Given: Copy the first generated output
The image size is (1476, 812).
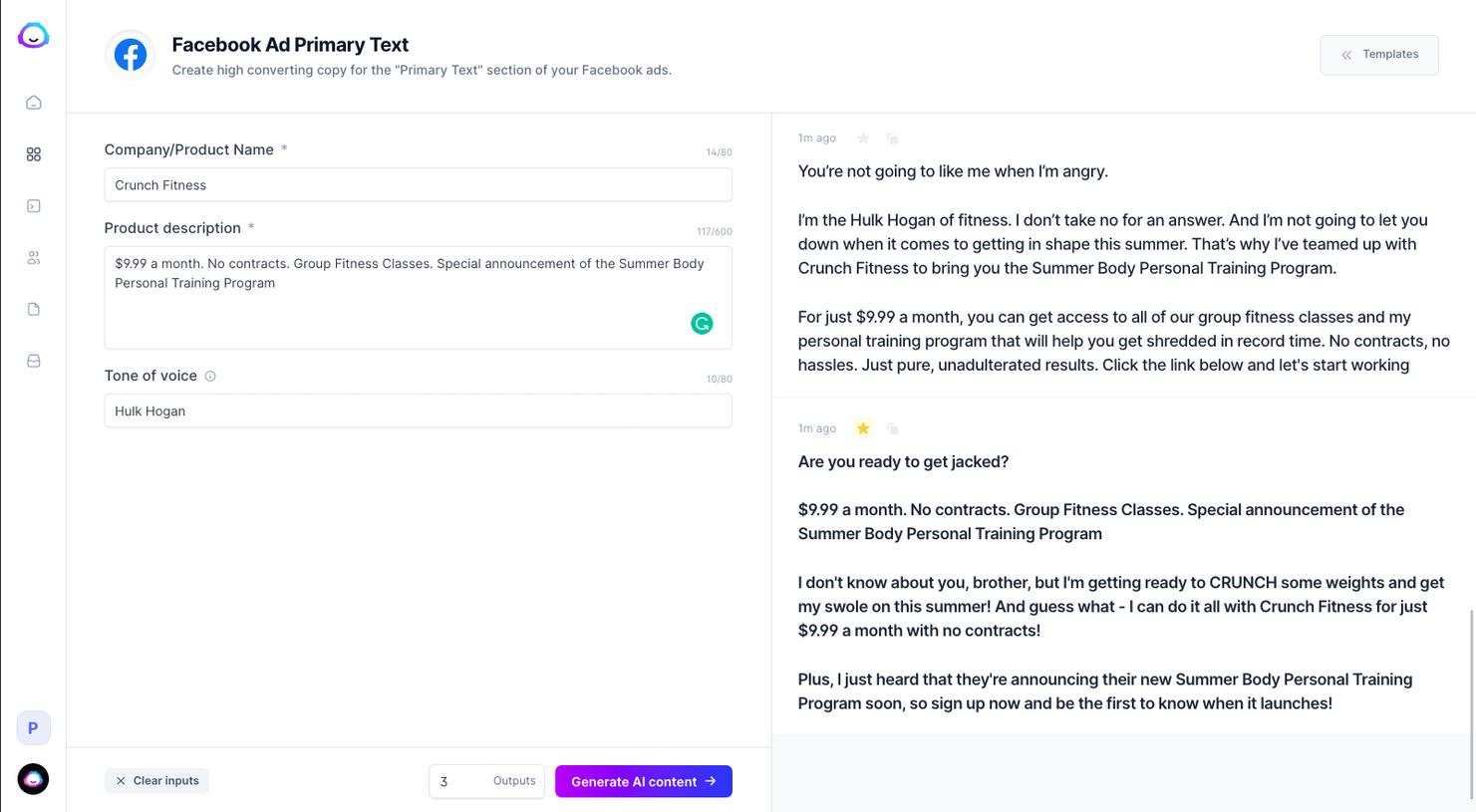Looking at the screenshot, I should pyautogui.click(x=892, y=138).
